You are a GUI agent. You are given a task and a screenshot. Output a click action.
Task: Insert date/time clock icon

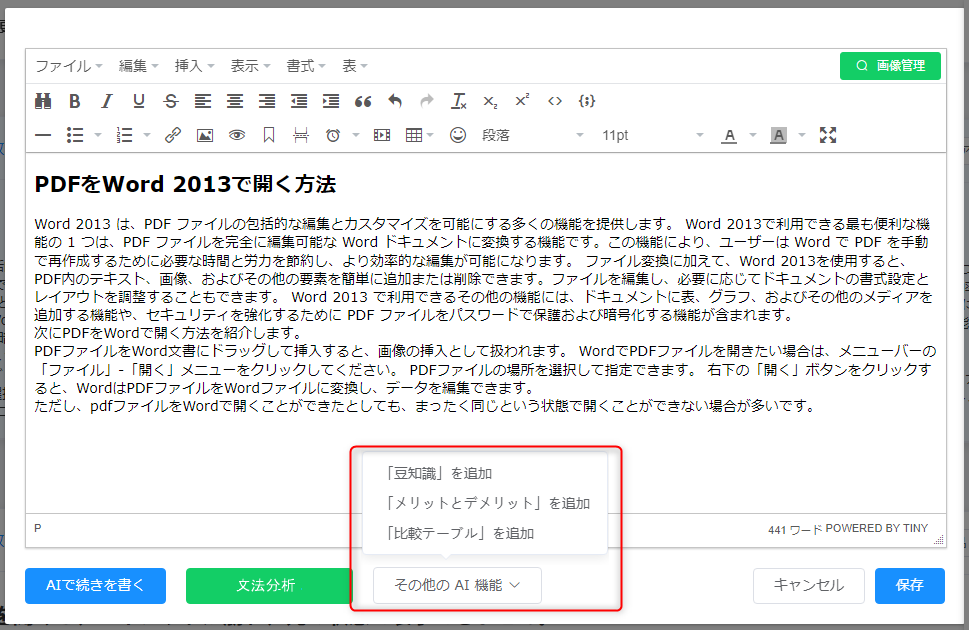(x=333, y=135)
